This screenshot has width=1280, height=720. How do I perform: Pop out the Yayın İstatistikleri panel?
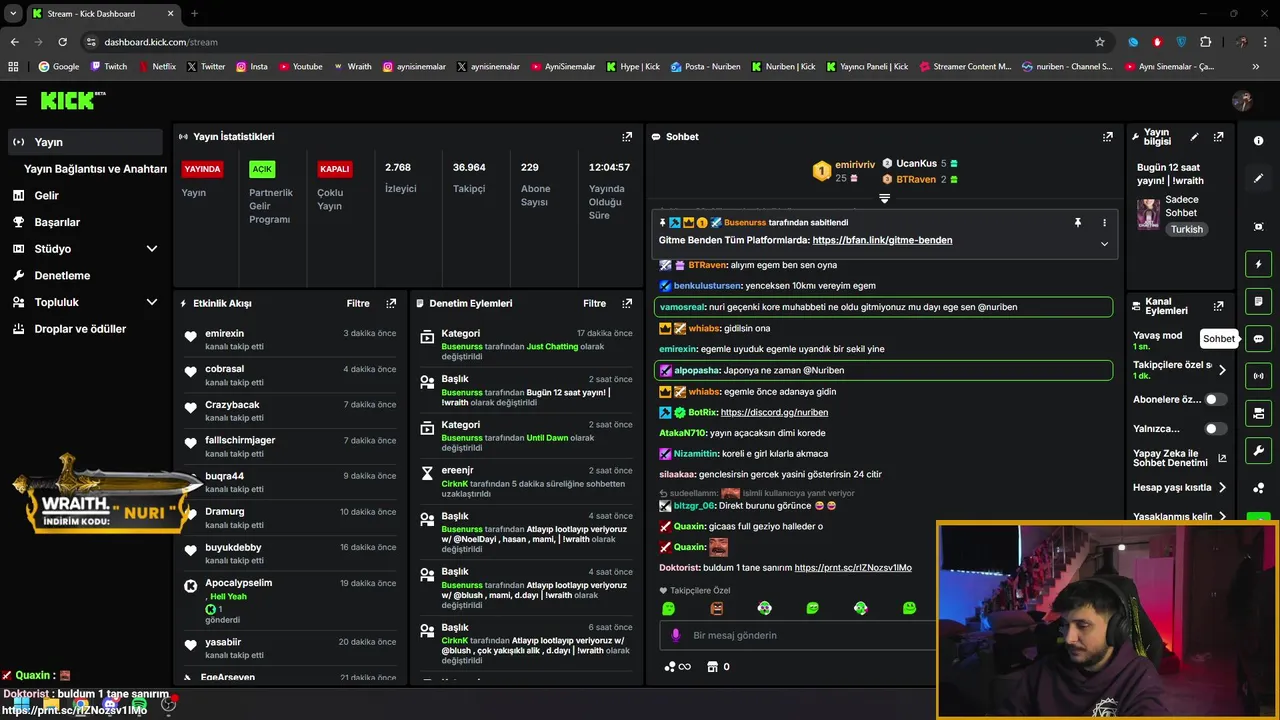[x=627, y=137]
